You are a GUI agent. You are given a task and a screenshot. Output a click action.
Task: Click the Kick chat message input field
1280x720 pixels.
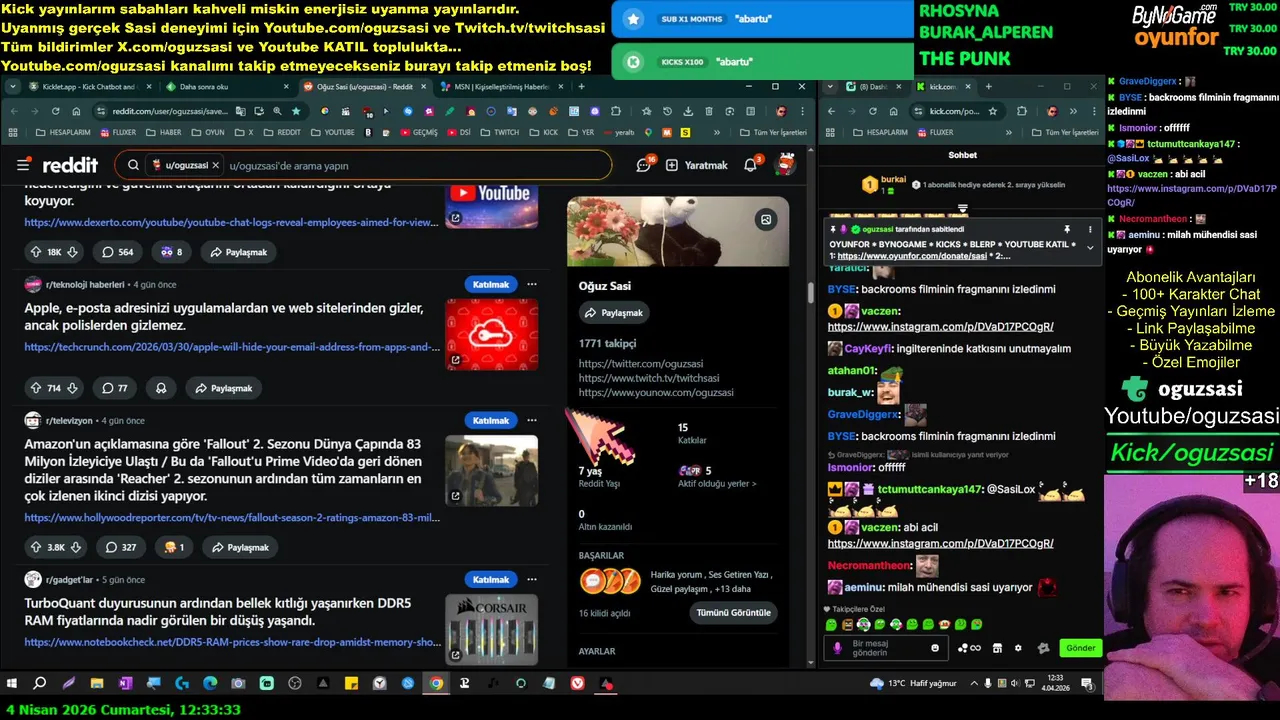pos(887,648)
